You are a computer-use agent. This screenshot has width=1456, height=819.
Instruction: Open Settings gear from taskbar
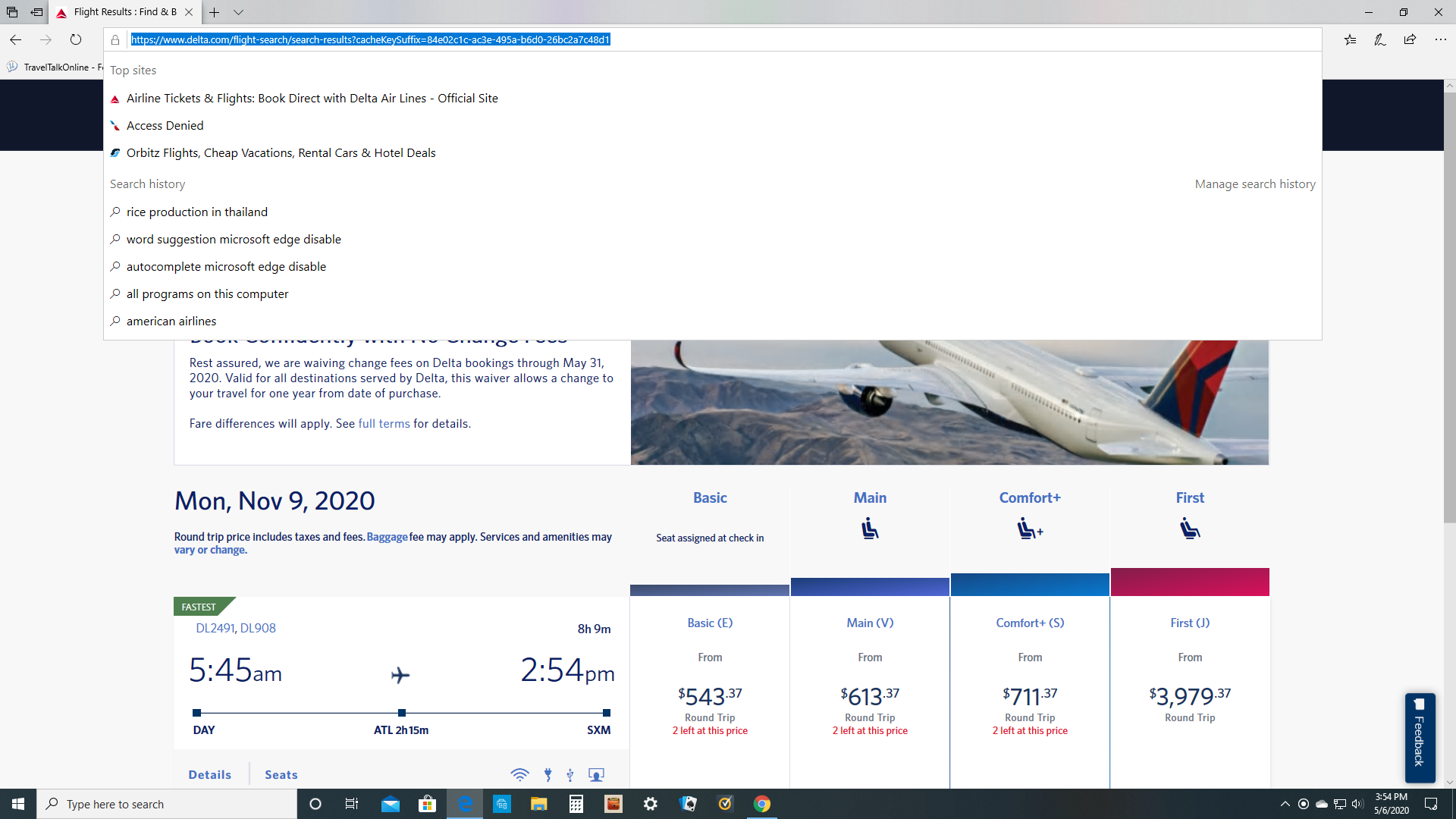[651, 804]
